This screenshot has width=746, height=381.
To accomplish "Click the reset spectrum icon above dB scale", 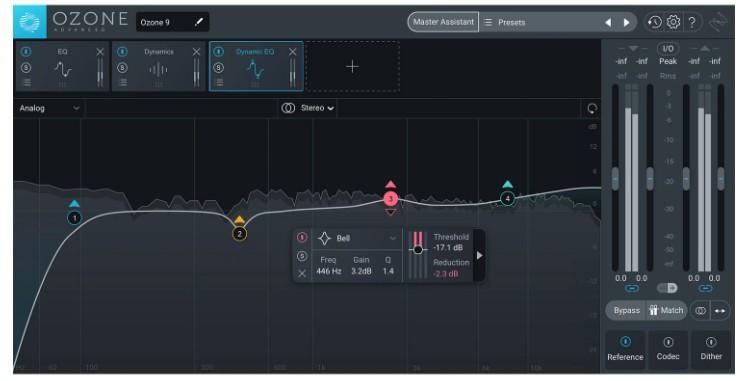I will (592, 109).
